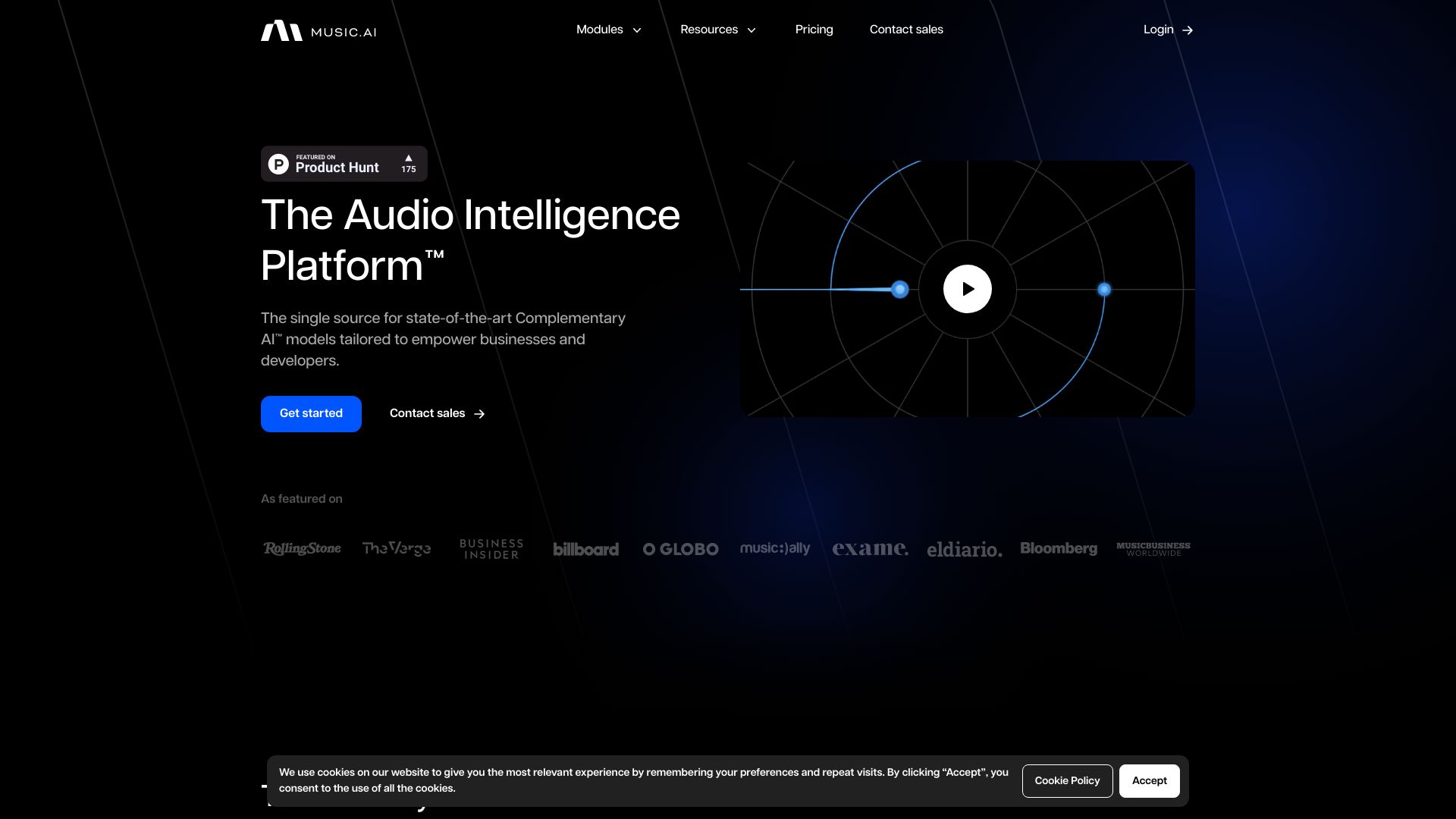The image size is (1456, 819).
Task: Open the Pricing page
Action: coord(814,30)
